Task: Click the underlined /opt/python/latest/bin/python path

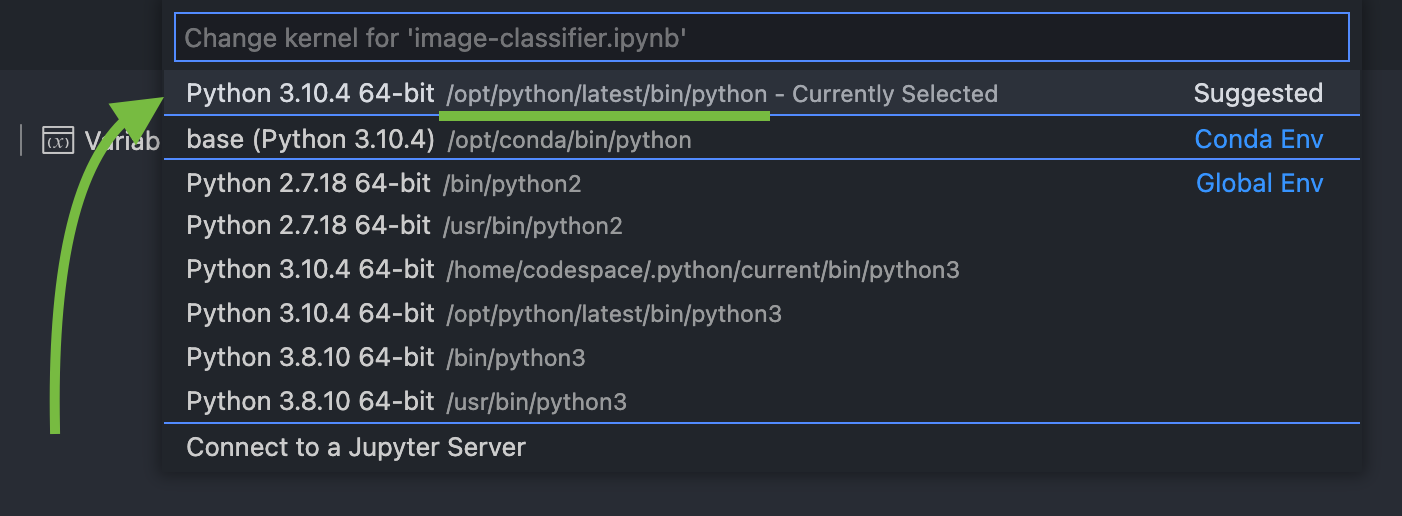Action: click(x=606, y=95)
